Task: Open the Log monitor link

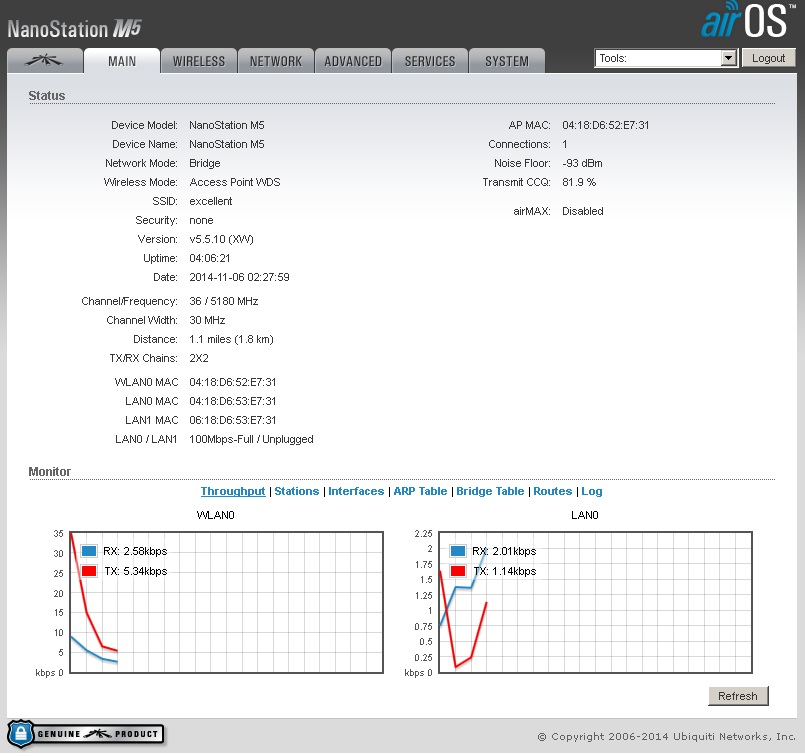Action: coord(591,491)
